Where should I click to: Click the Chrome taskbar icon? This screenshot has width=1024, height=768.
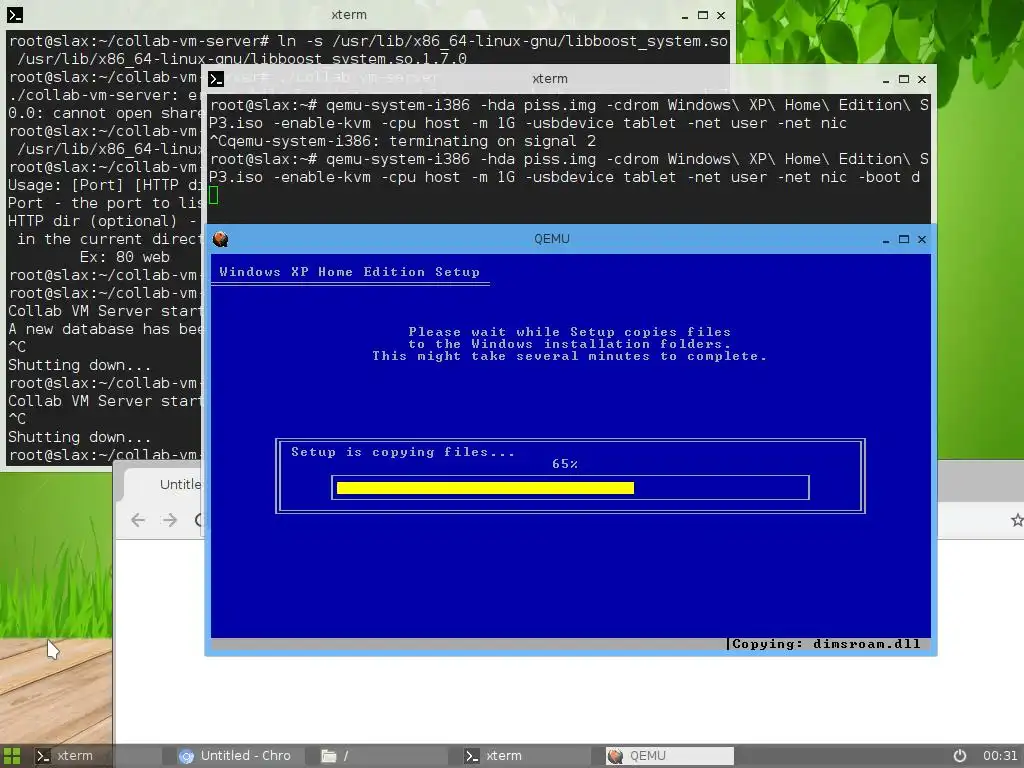pyautogui.click(x=187, y=756)
